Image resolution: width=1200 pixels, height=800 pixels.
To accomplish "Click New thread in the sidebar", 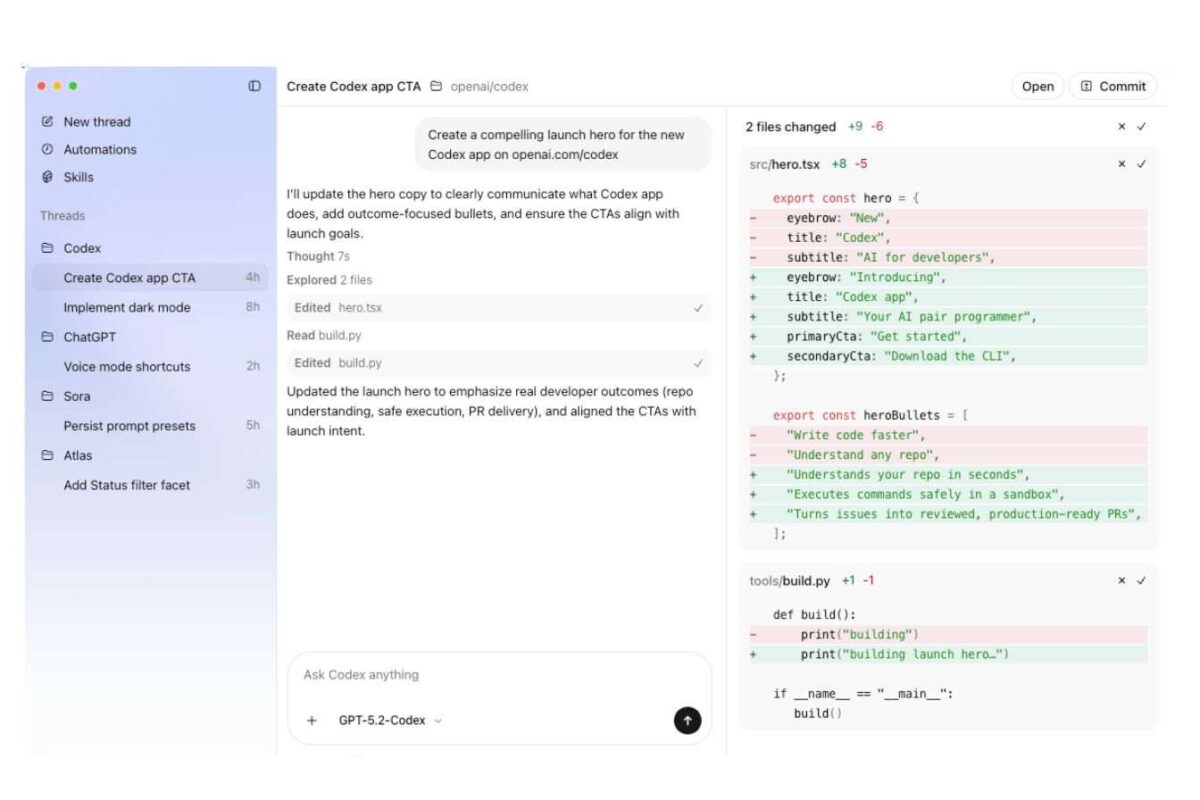I will (x=97, y=121).
